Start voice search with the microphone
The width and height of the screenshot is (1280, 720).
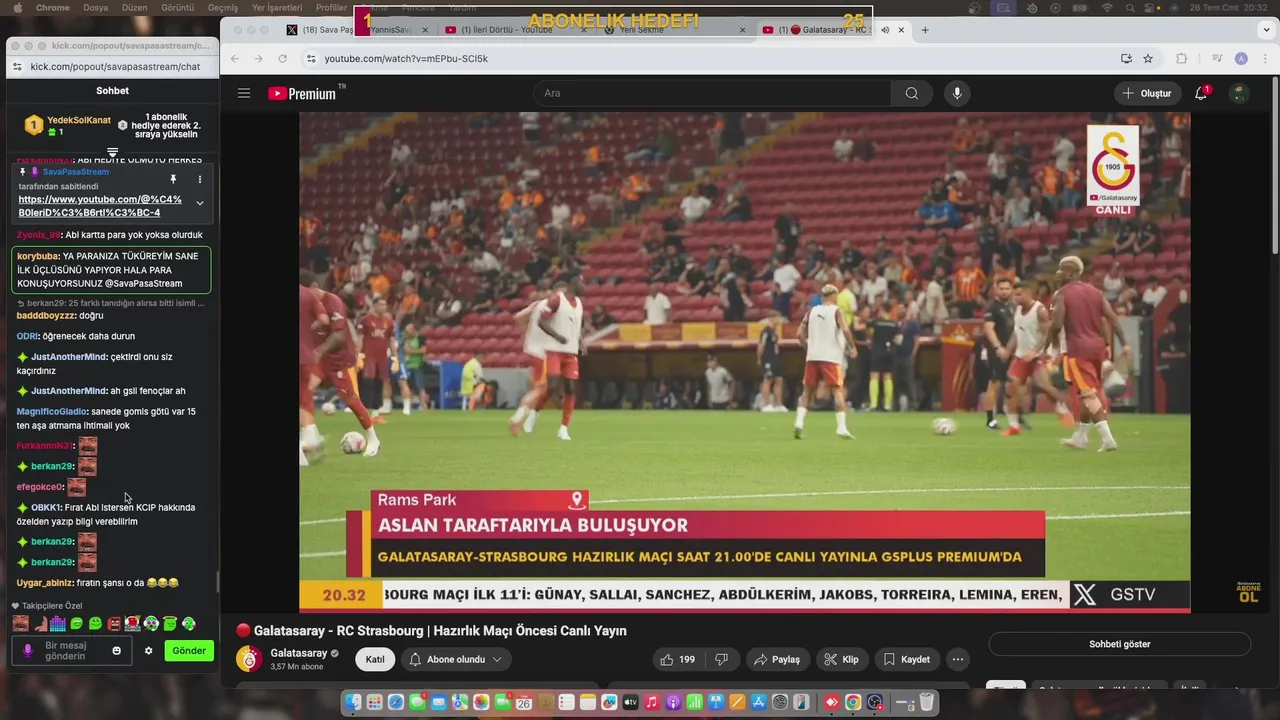tap(957, 93)
